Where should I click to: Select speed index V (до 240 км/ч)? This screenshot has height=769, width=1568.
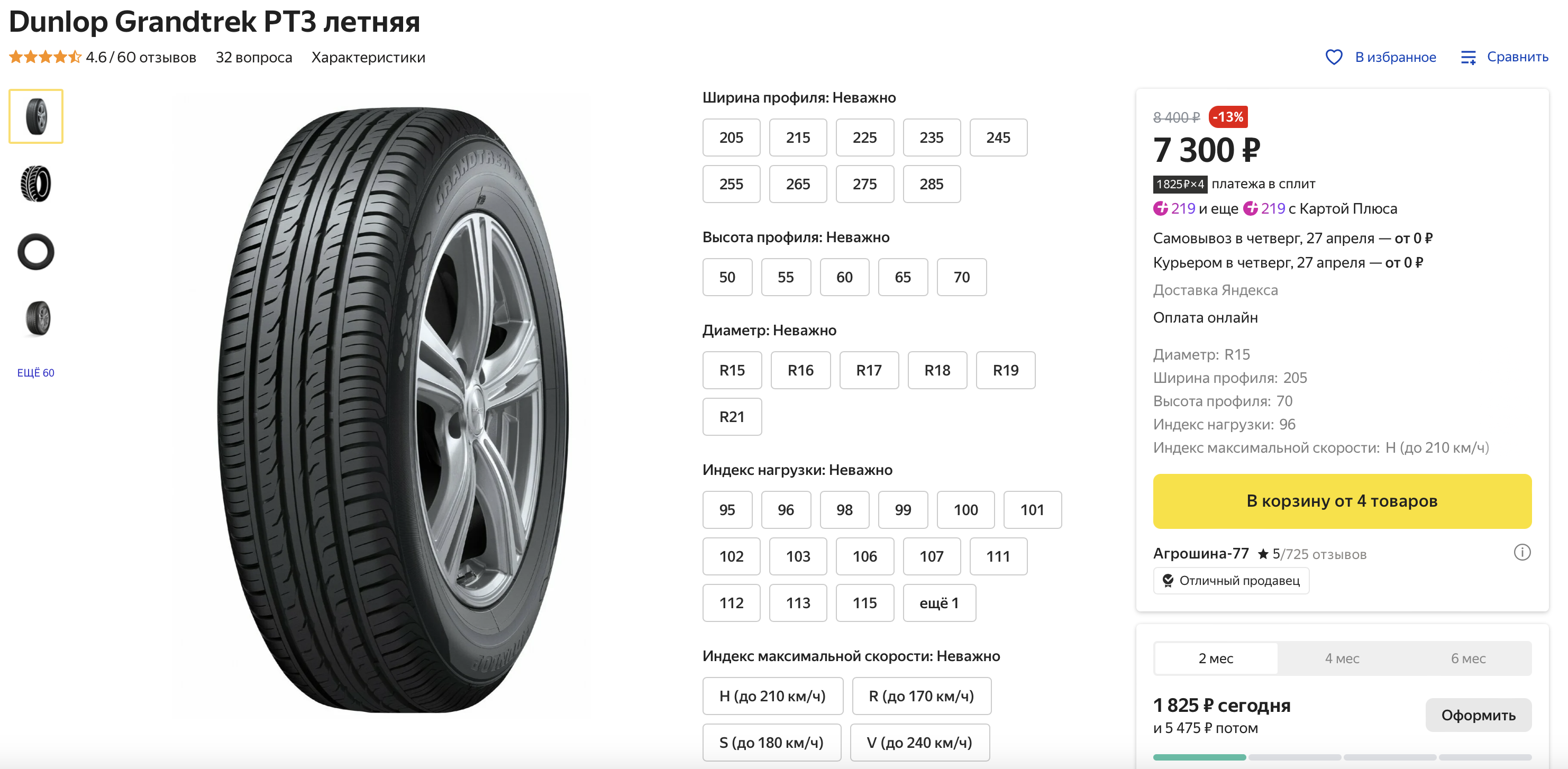coord(919,743)
